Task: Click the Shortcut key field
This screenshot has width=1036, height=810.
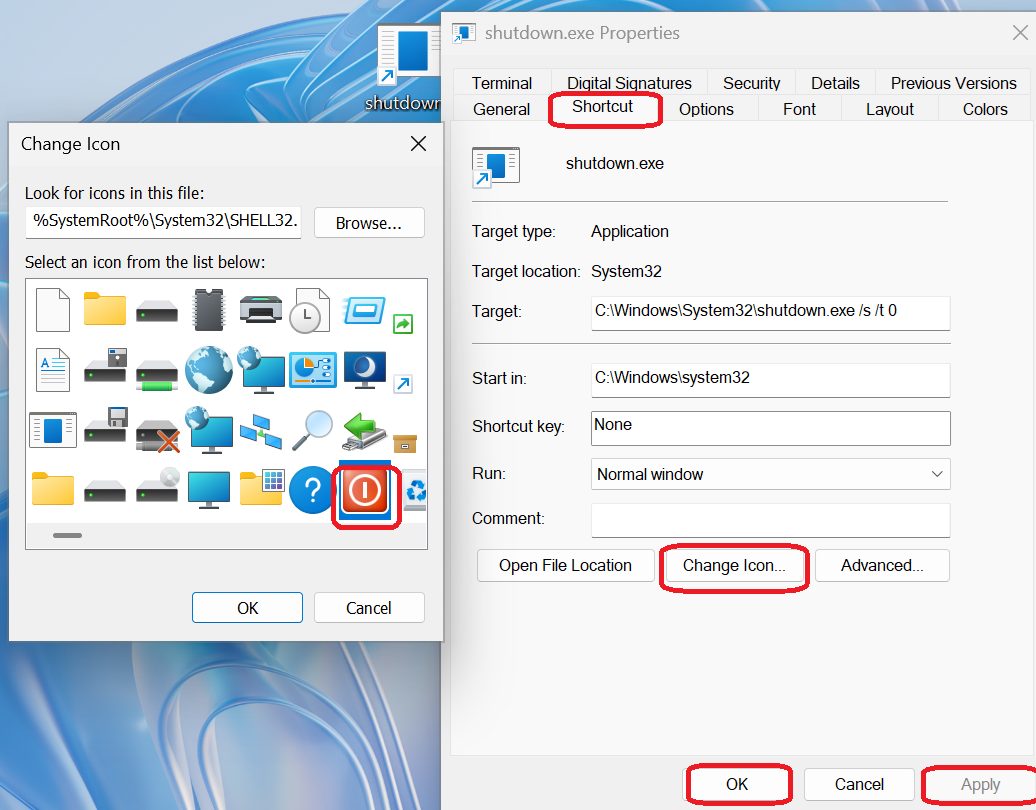Action: (770, 428)
